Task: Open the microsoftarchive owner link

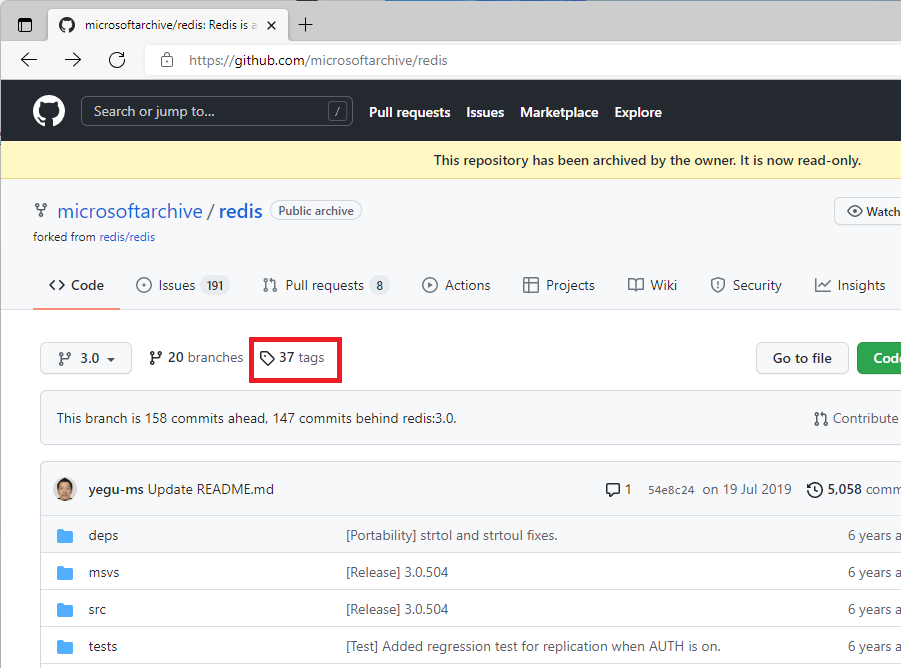Action: pyautogui.click(x=130, y=211)
